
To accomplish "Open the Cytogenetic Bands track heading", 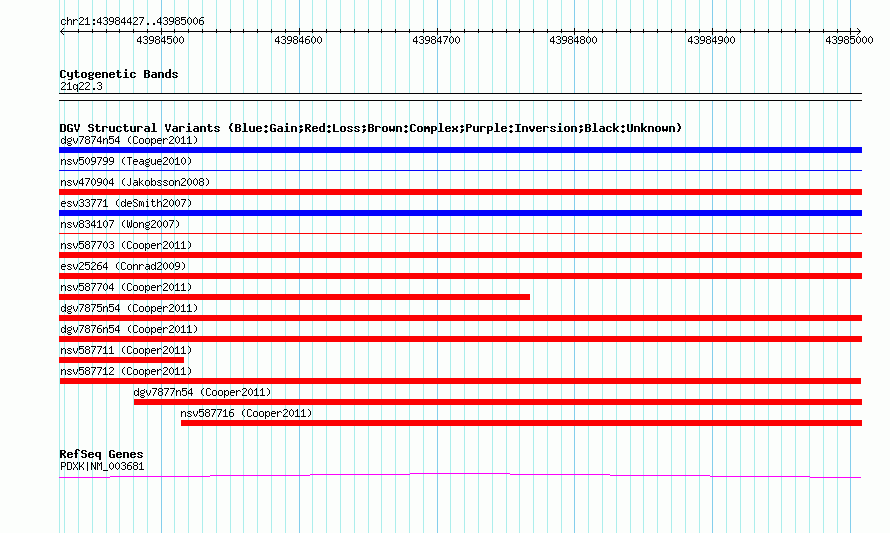I will click(119, 74).
